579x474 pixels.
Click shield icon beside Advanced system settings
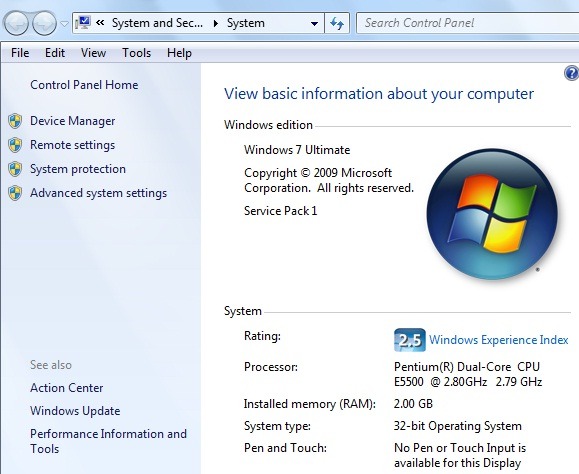pos(15,193)
